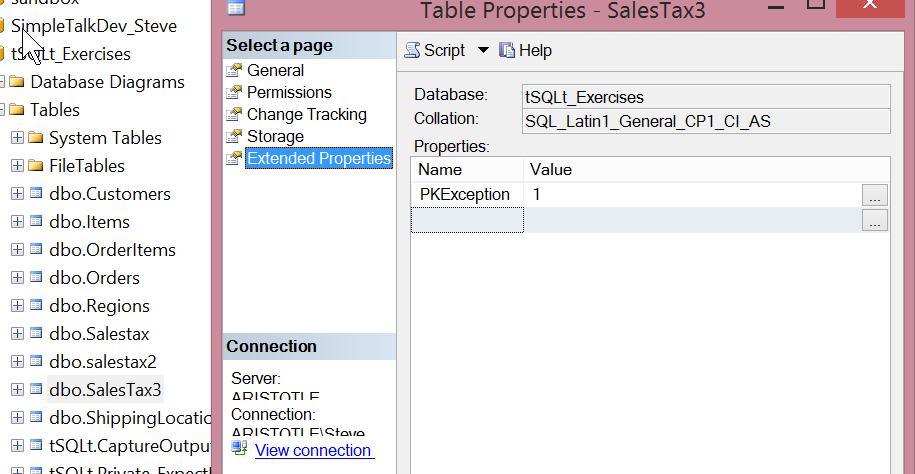915x474 pixels.
Task: Expand the dbo.Customers table node
Action: tap(17, 194)
